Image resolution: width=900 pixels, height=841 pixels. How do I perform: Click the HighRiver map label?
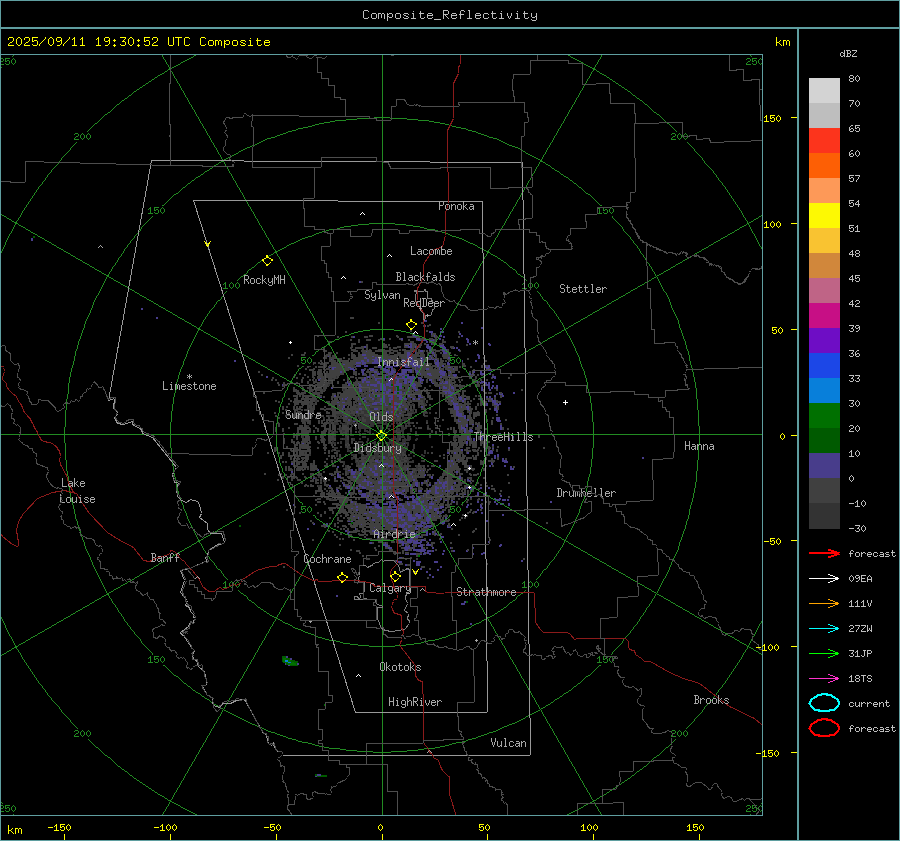415,702
